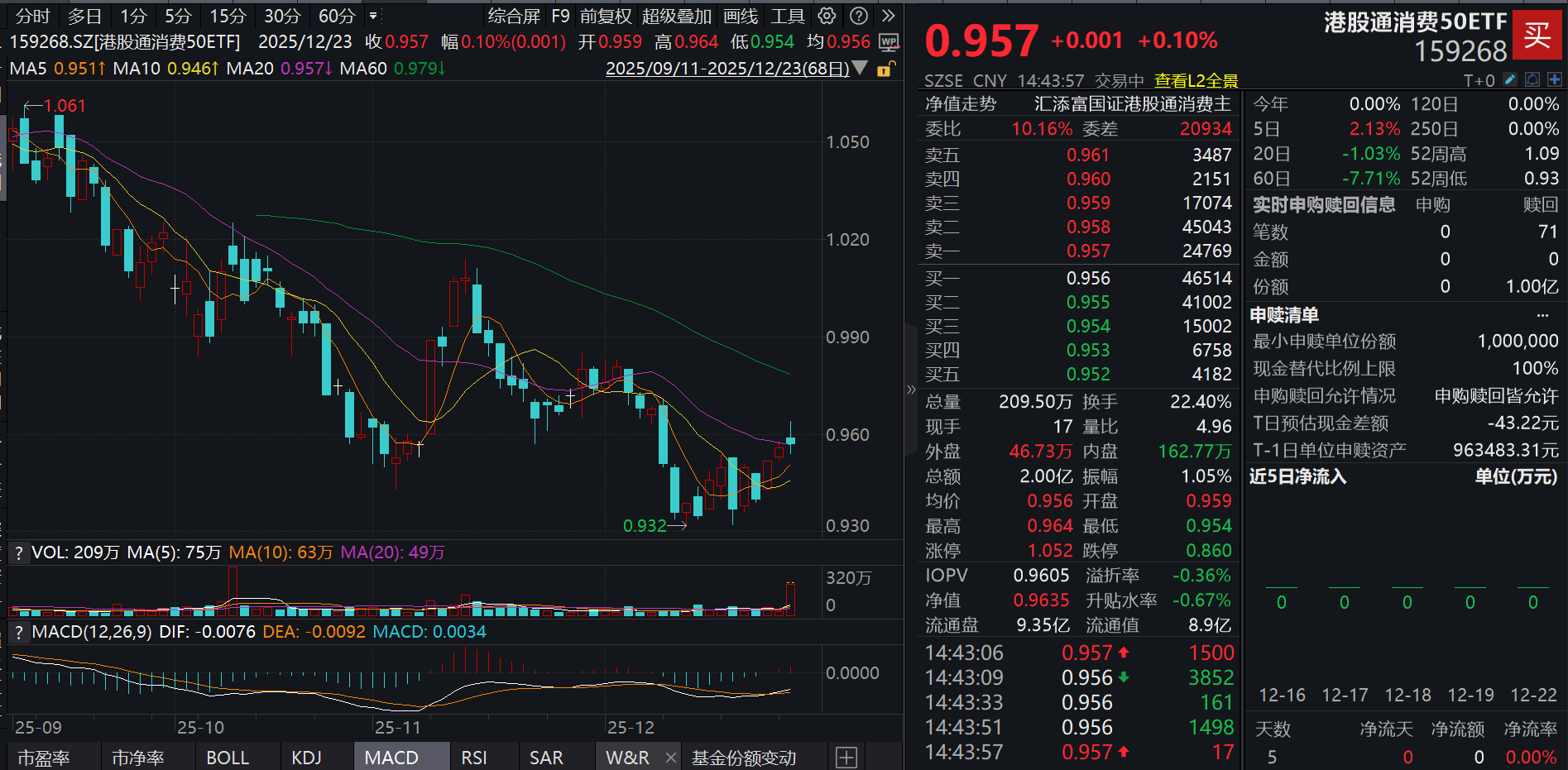Click the 实时申购赎回信息 header
This screenshot has width=1568, height=770.
[x=1324, y=204]
